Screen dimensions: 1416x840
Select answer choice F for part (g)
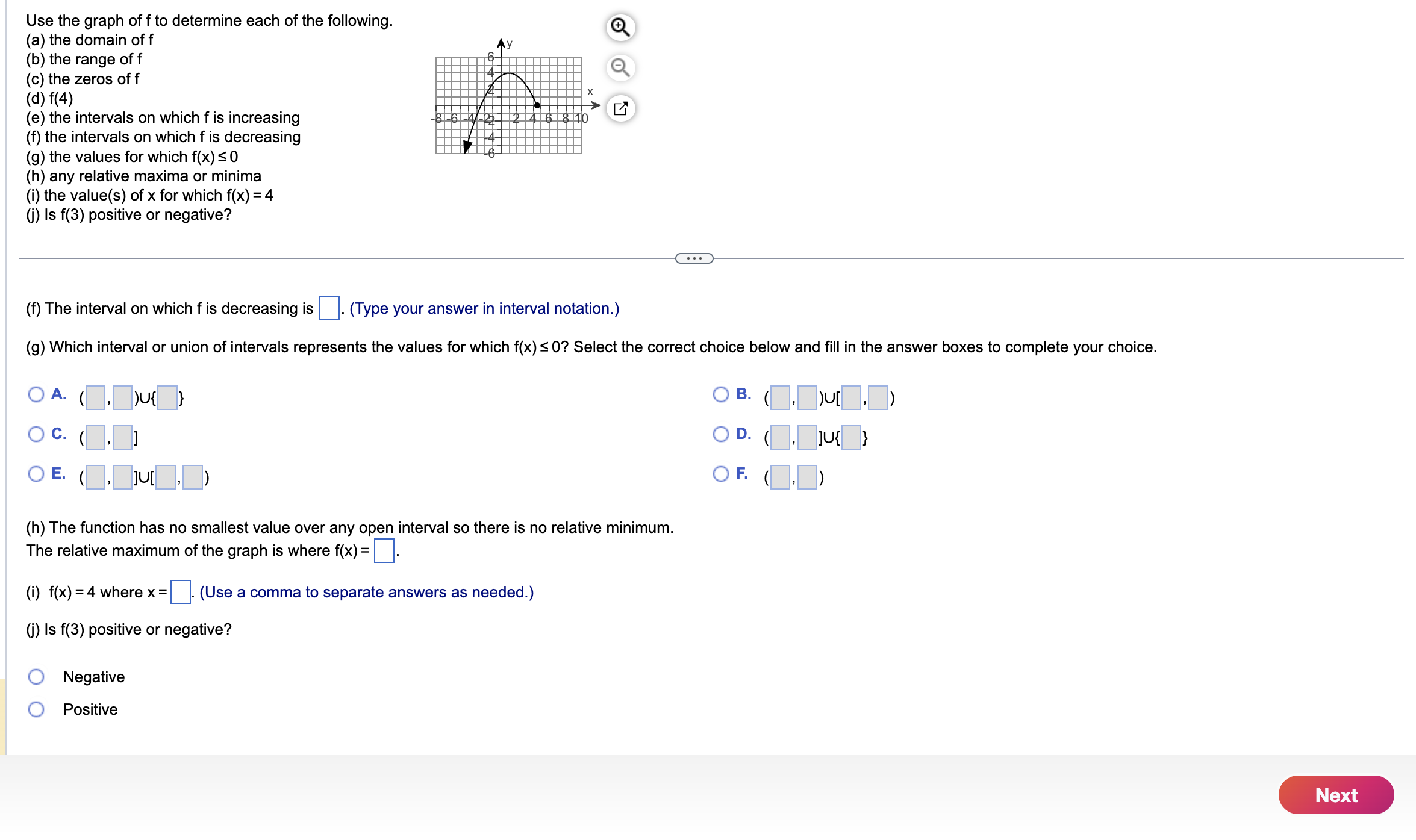[x=720, y=474]
